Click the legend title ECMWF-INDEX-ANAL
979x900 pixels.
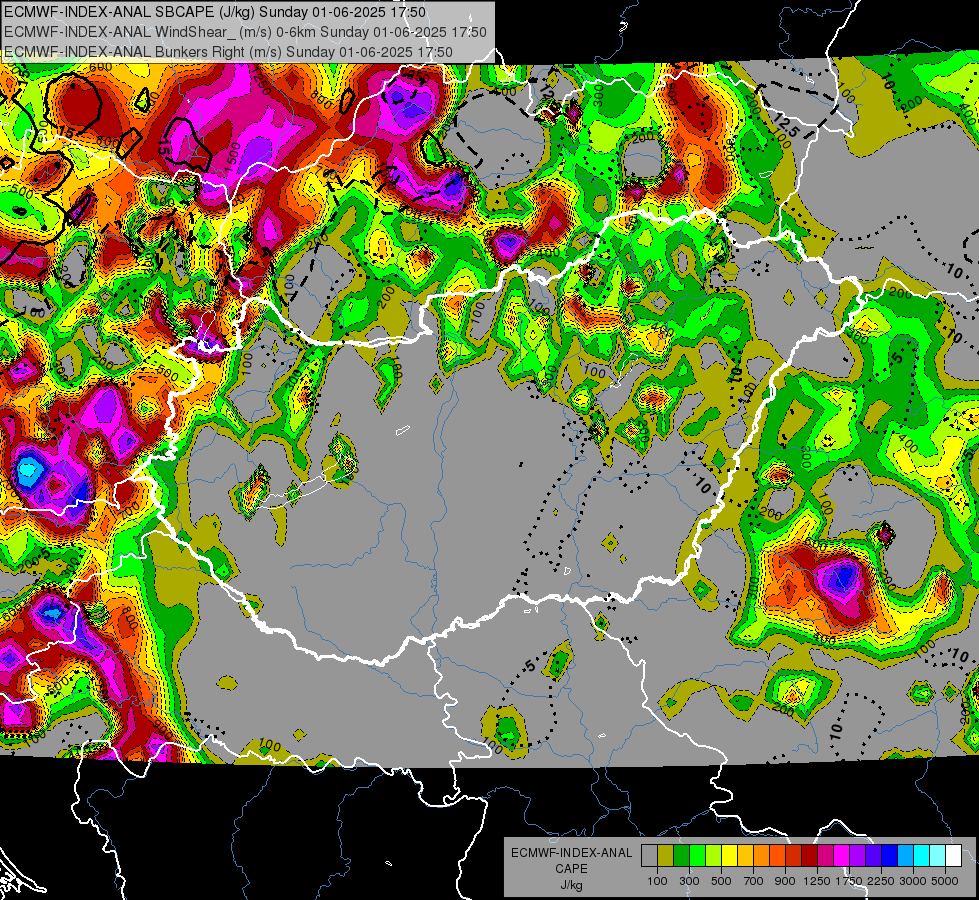[571, 853]
